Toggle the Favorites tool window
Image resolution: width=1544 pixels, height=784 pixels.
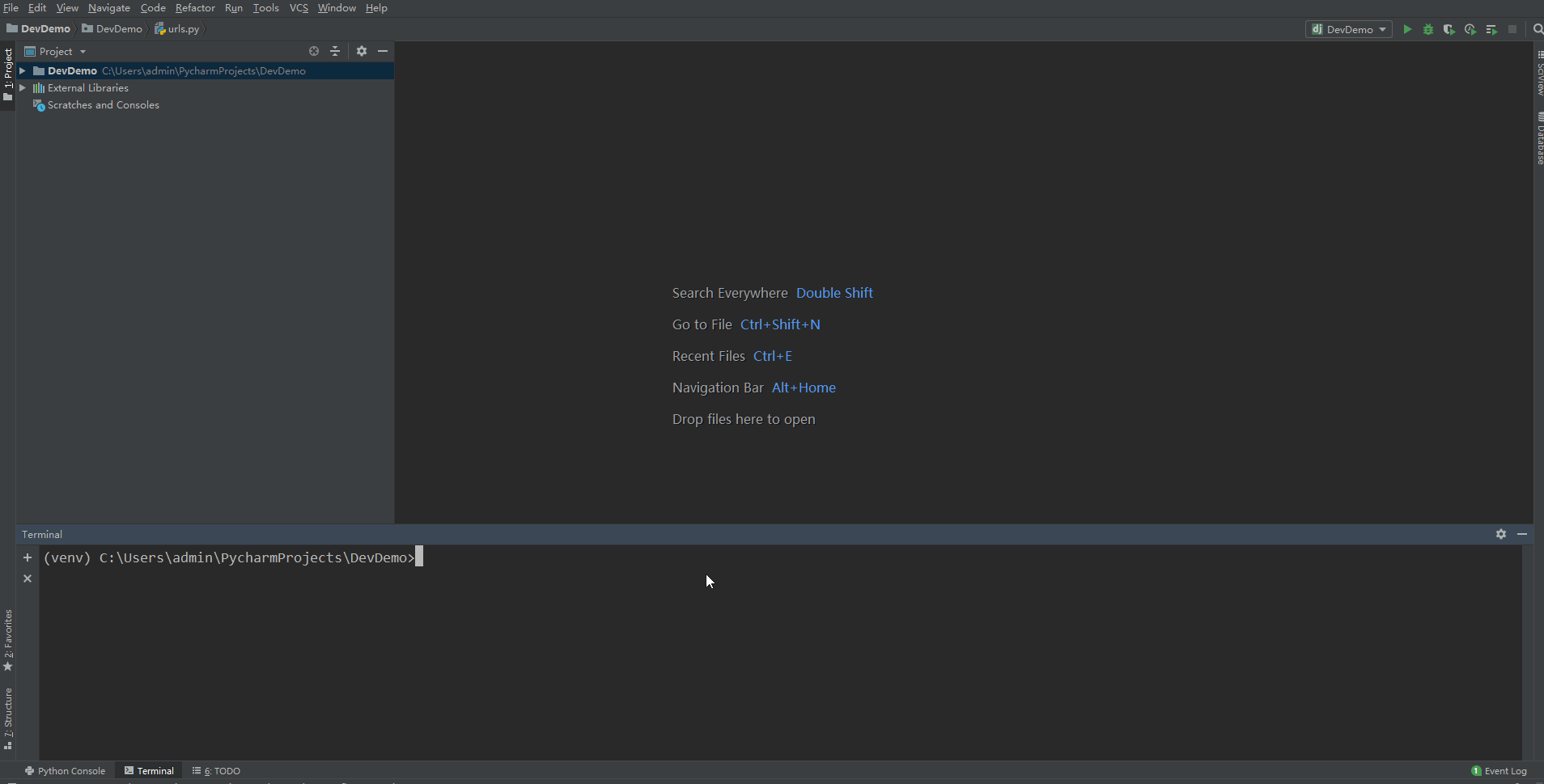(x=8, y=639)
